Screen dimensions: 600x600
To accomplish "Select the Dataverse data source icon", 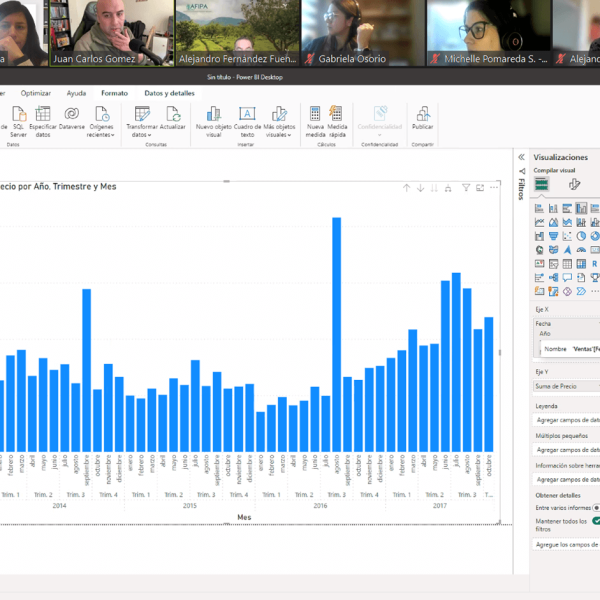I will click(72, 113).
